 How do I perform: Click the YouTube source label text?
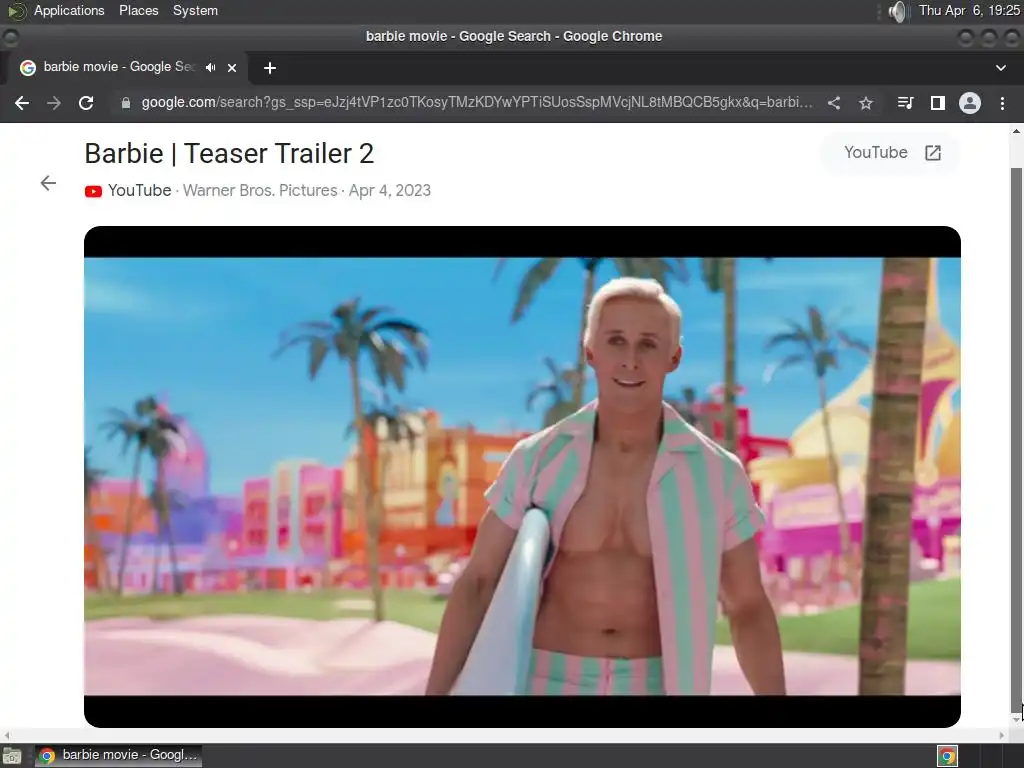[x=139, y=190]
